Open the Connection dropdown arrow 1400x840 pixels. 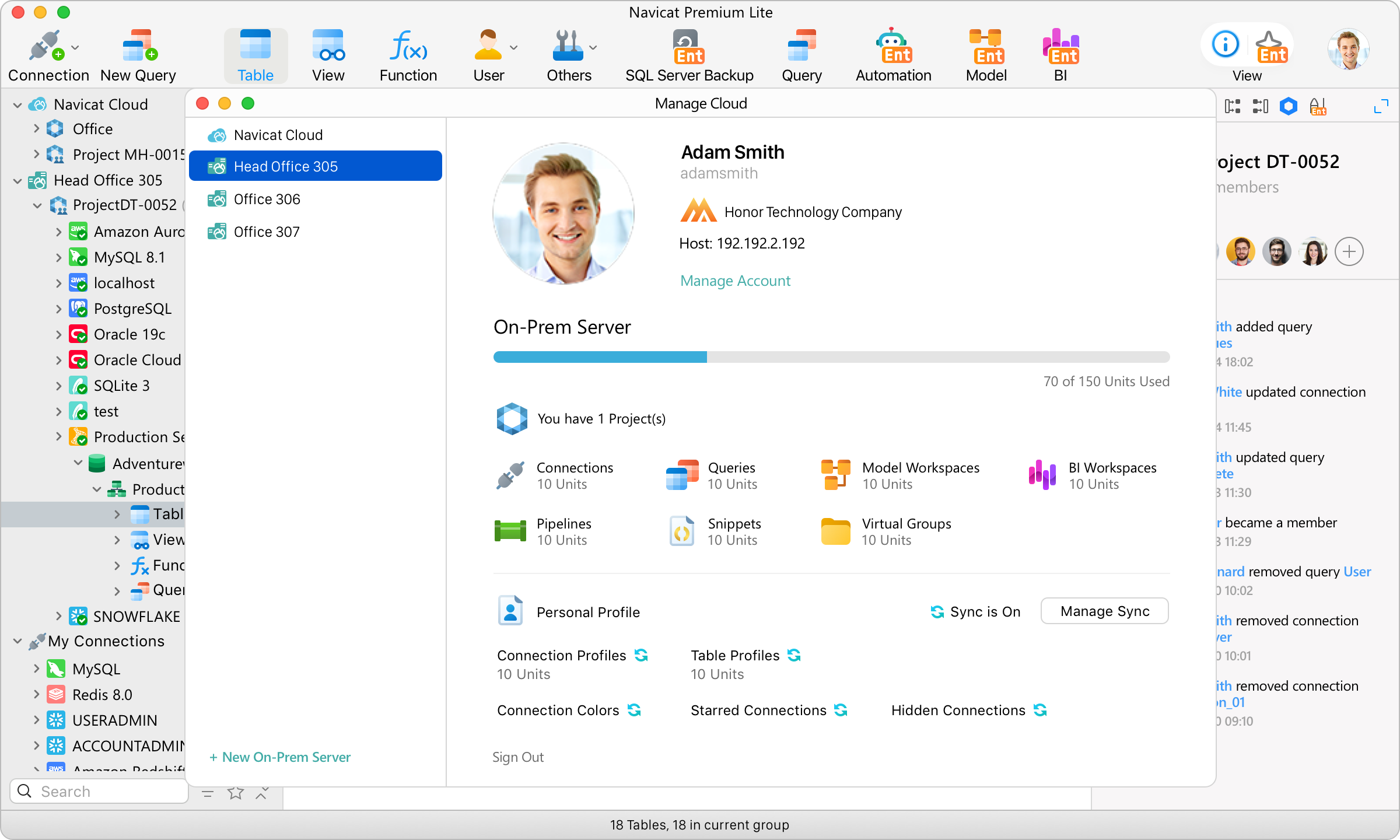(x=75, y=47)
